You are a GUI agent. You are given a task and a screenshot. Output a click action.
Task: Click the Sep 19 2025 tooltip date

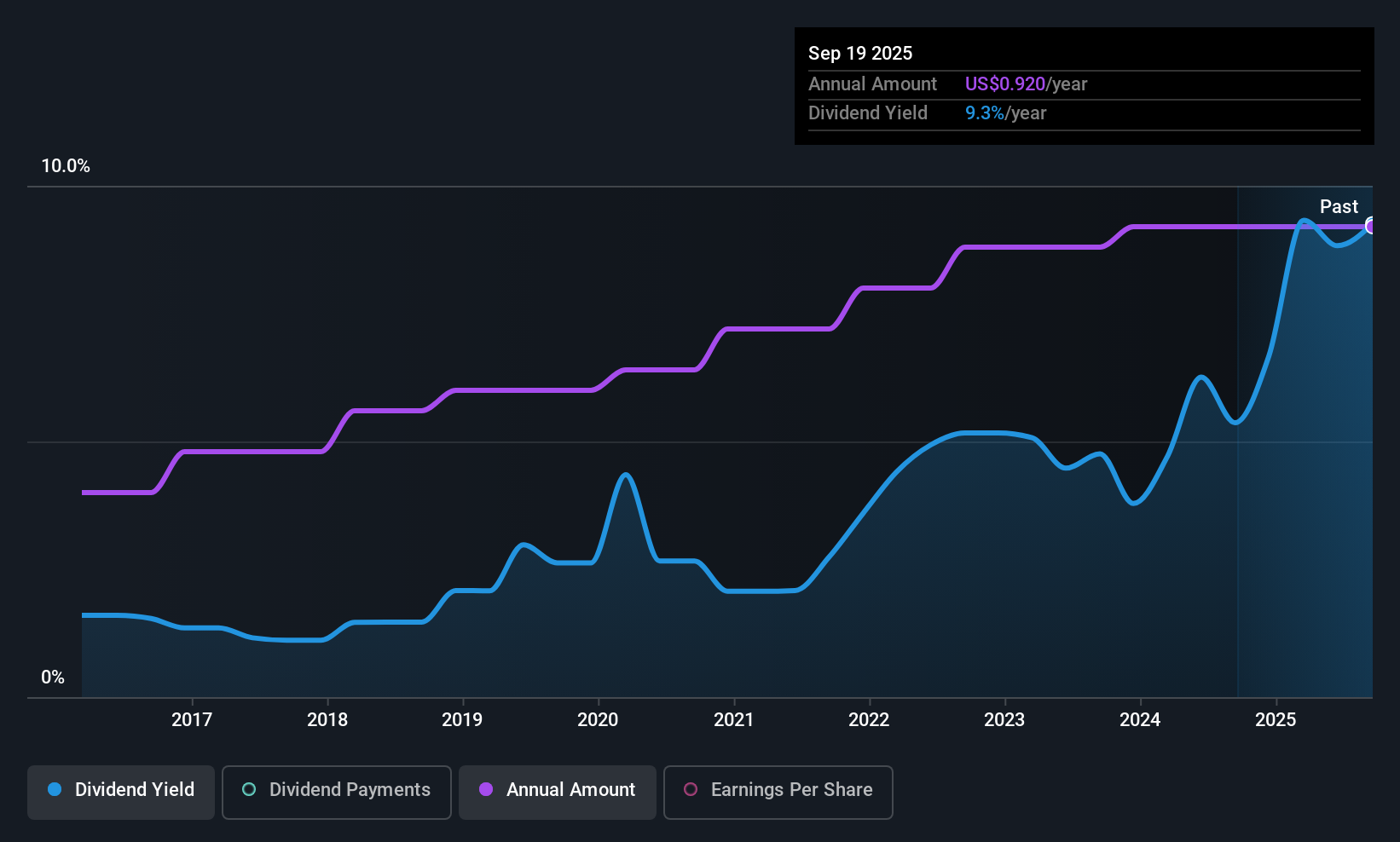click(x=860, y=54)
